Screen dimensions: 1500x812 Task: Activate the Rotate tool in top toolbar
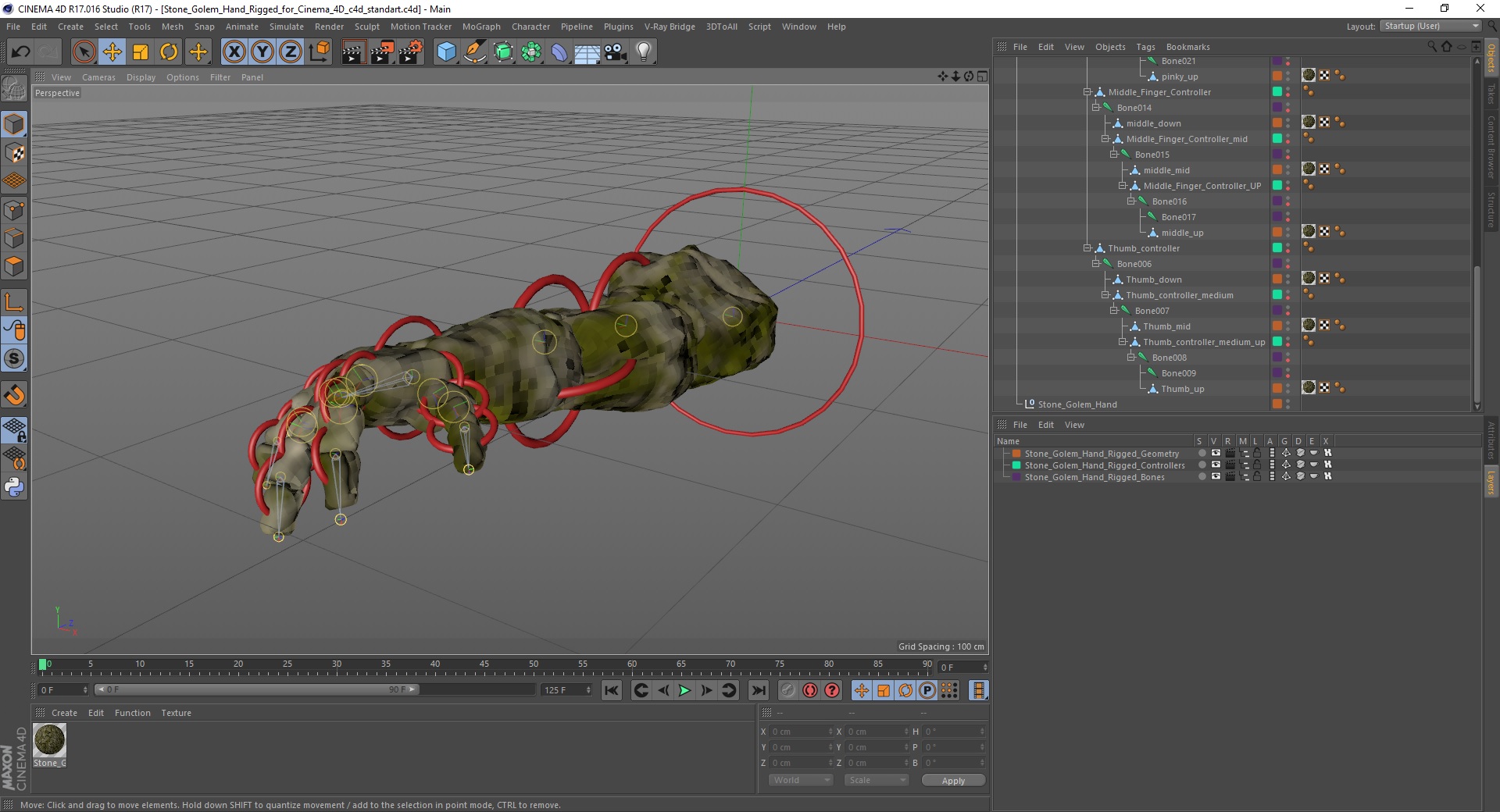pos(169,52)
